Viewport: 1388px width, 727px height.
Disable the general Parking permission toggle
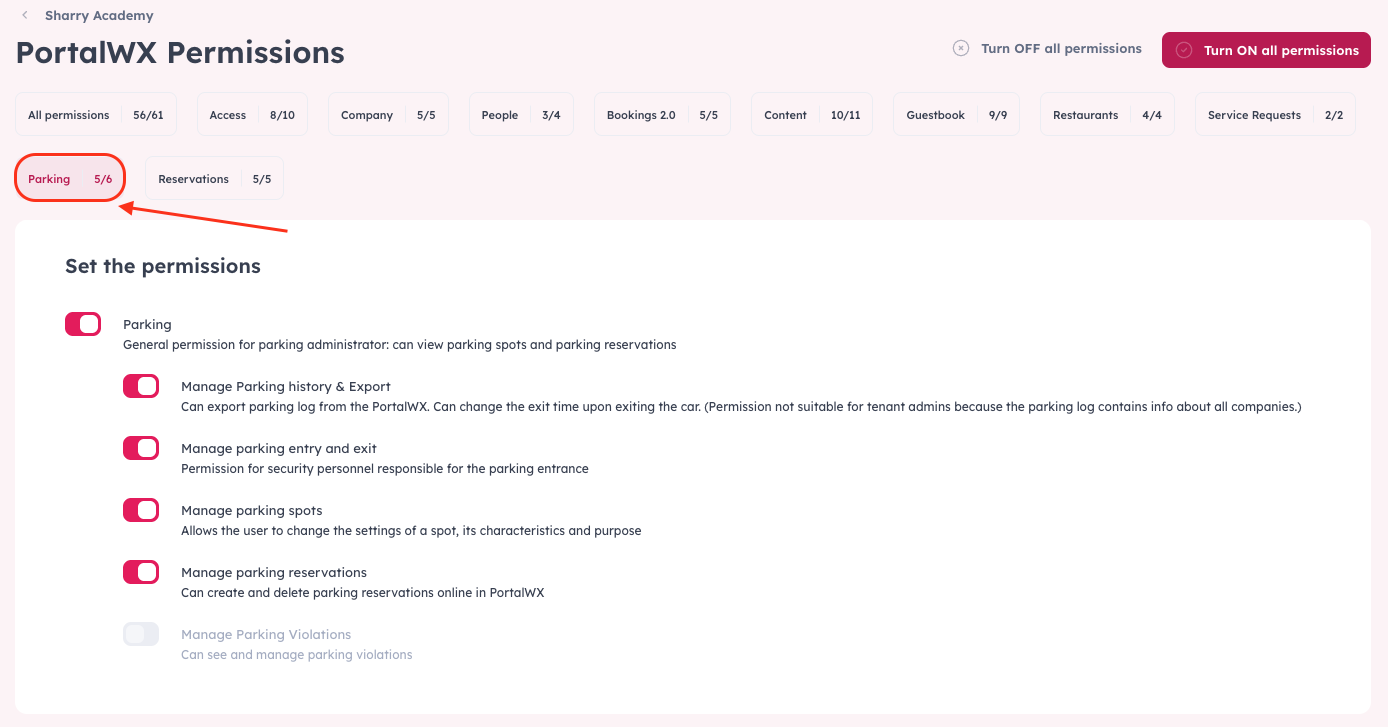click(x=83, y=324)
